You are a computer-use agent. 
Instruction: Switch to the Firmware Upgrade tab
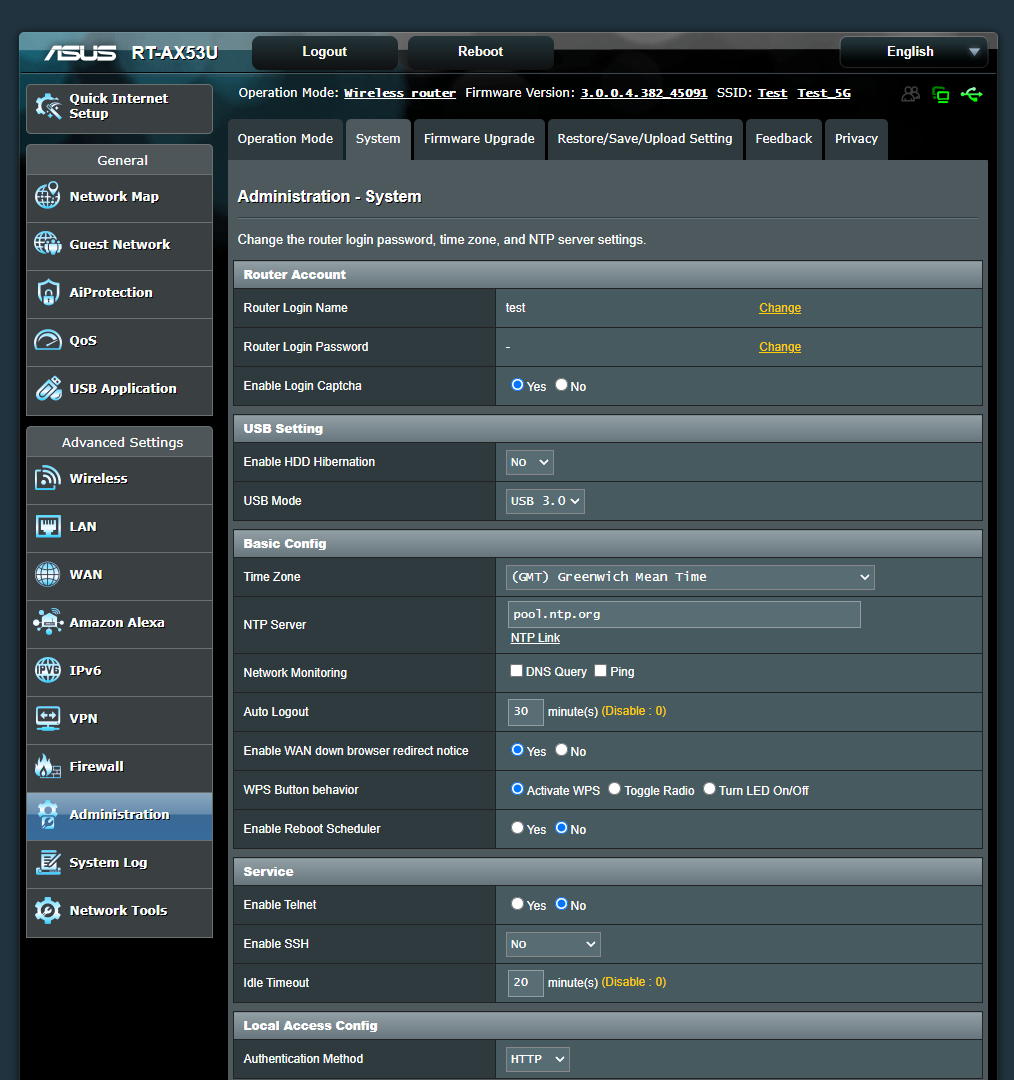point(479,139)
